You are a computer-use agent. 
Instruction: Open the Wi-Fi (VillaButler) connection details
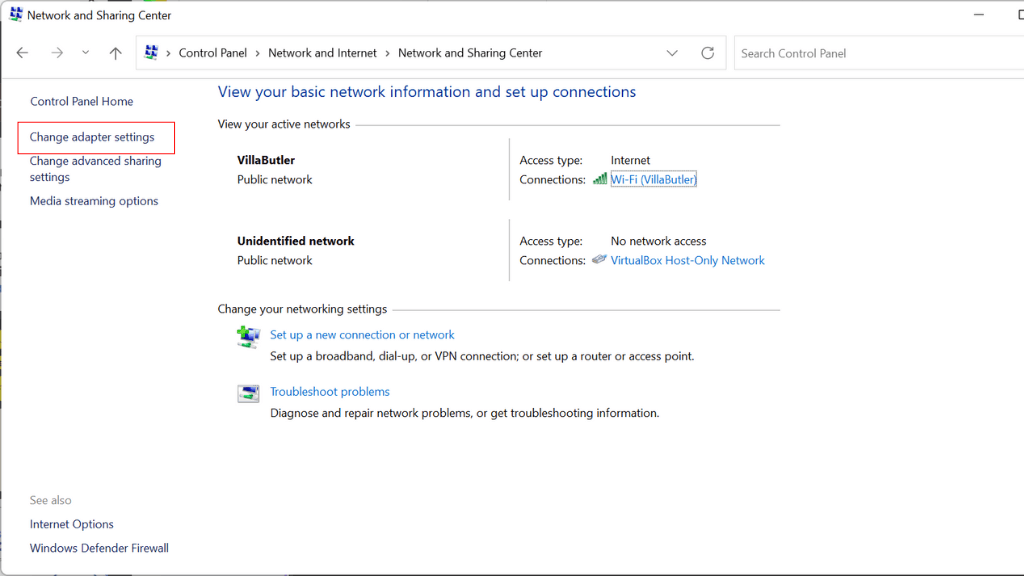(654, 178)
